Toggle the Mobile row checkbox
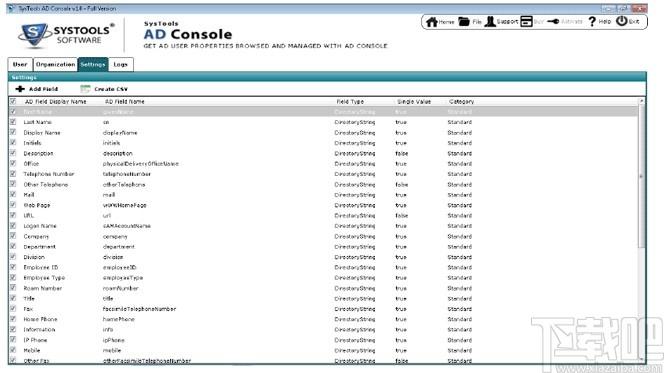This screenshot has width=666, height=373. [13, 350]
